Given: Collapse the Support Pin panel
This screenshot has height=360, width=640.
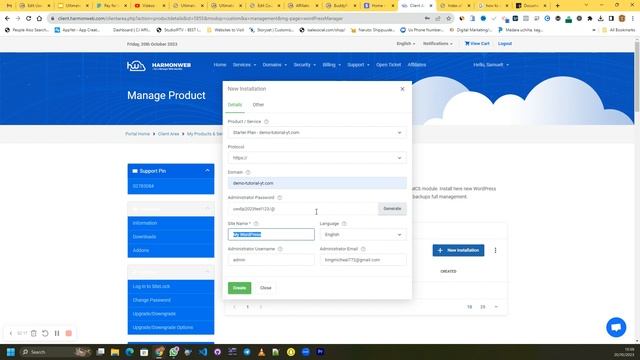Looking at the screenshot, I should coord(207,171).
